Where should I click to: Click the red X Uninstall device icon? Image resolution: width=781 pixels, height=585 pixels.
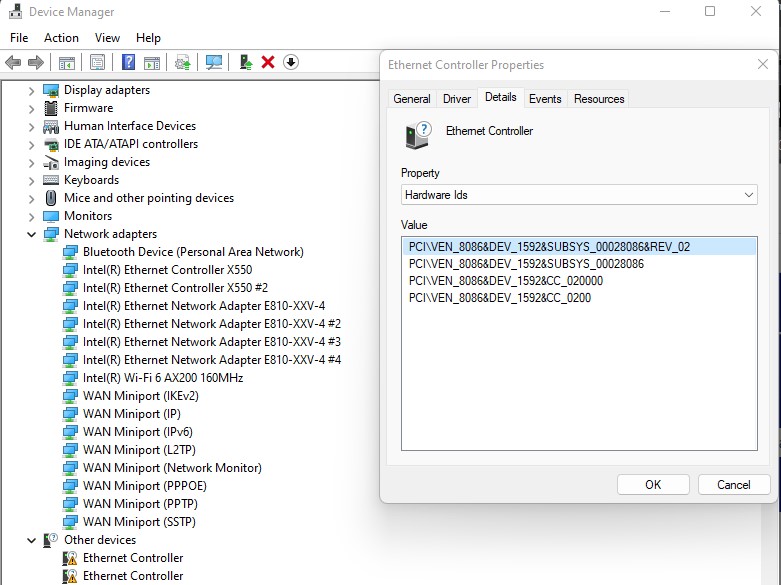[268, 62]
